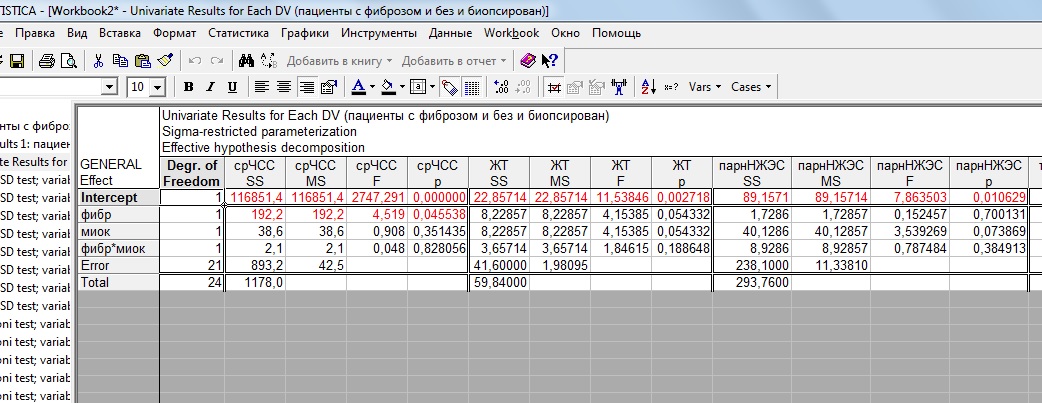The image size is (1042, 403).
Task: Toggle Italic text formatting
Action: point(210,87)
